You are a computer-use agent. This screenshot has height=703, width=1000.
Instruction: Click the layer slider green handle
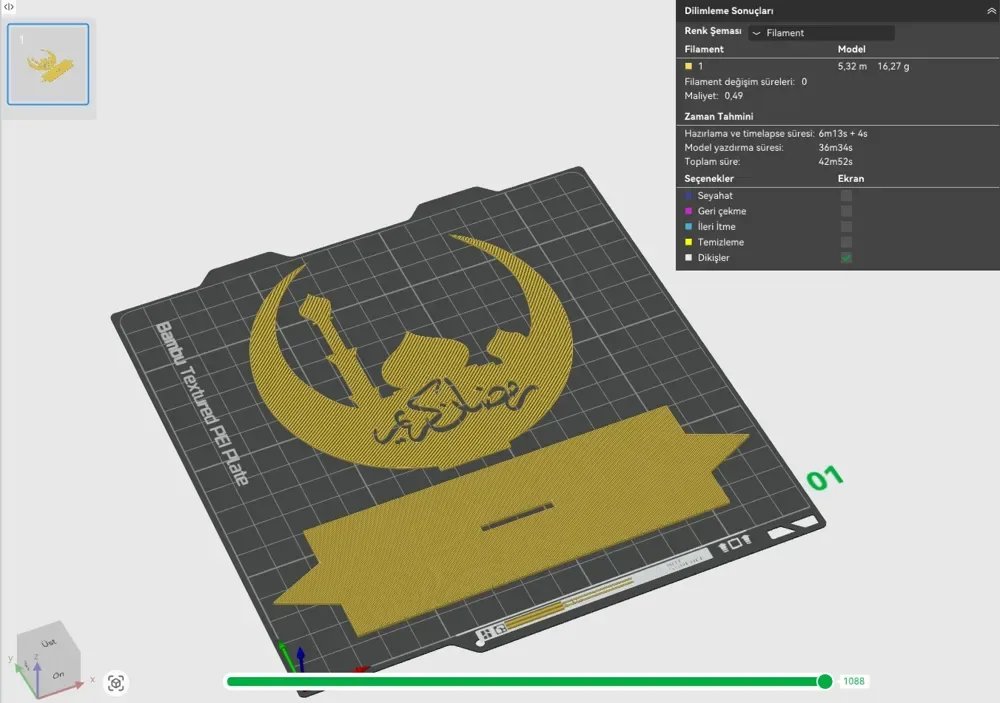[825, 681]
